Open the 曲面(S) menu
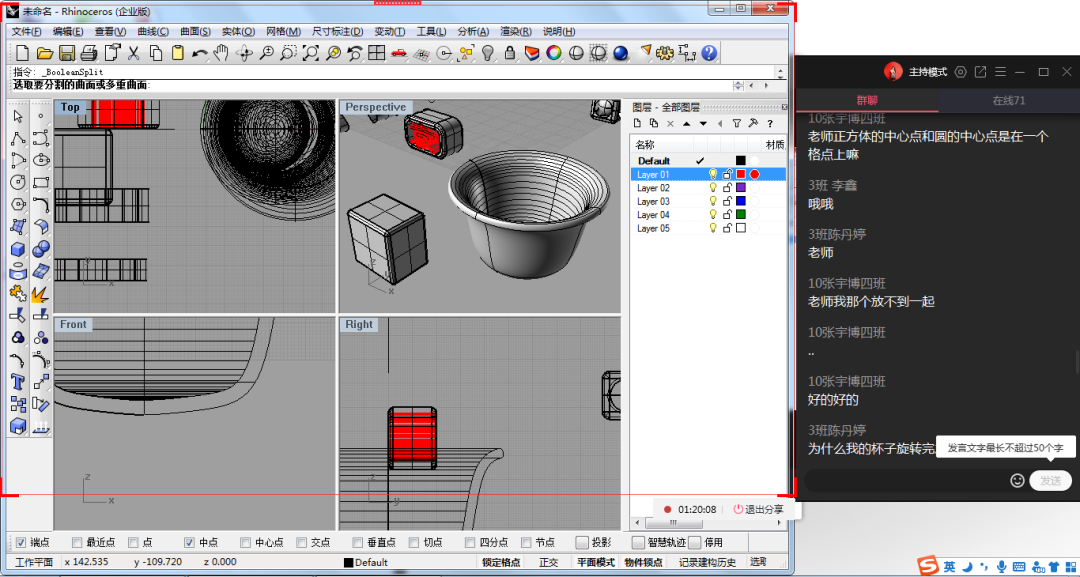The image size is (1080, 577). tap(195, 31)
